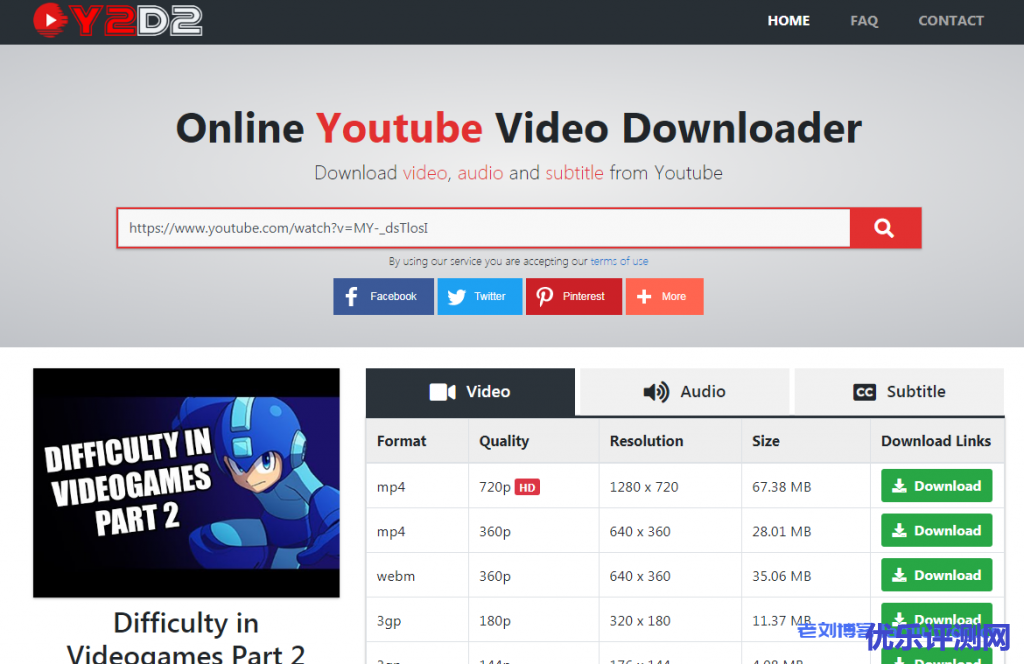Switch to the Subtitle tab
Screen dimensions: 1024x664
coord(899,392)
